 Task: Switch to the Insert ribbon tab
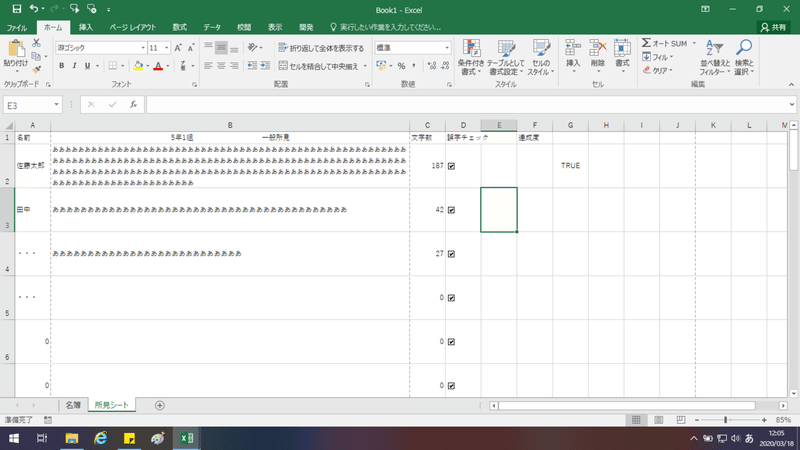(x=86, y=28)
